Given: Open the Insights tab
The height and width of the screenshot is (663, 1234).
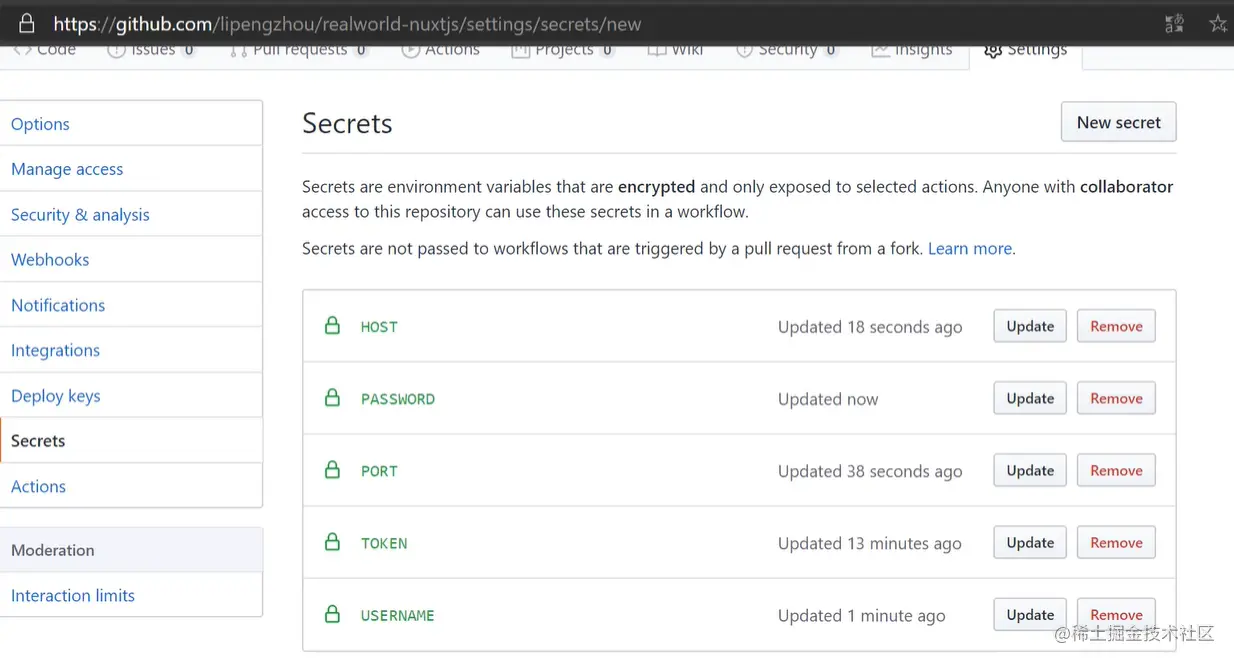Looking at the screenshot, I should (912, 50).
